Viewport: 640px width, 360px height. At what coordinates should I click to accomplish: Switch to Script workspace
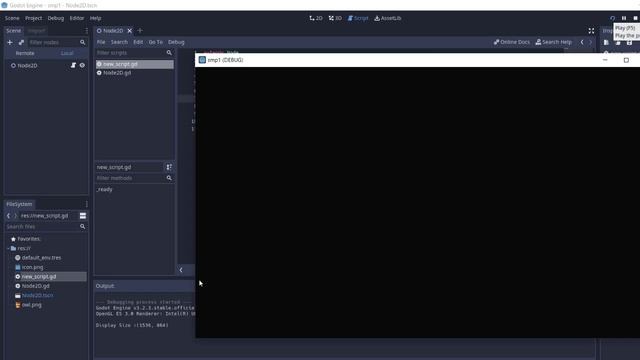click(x=358, y=18)
